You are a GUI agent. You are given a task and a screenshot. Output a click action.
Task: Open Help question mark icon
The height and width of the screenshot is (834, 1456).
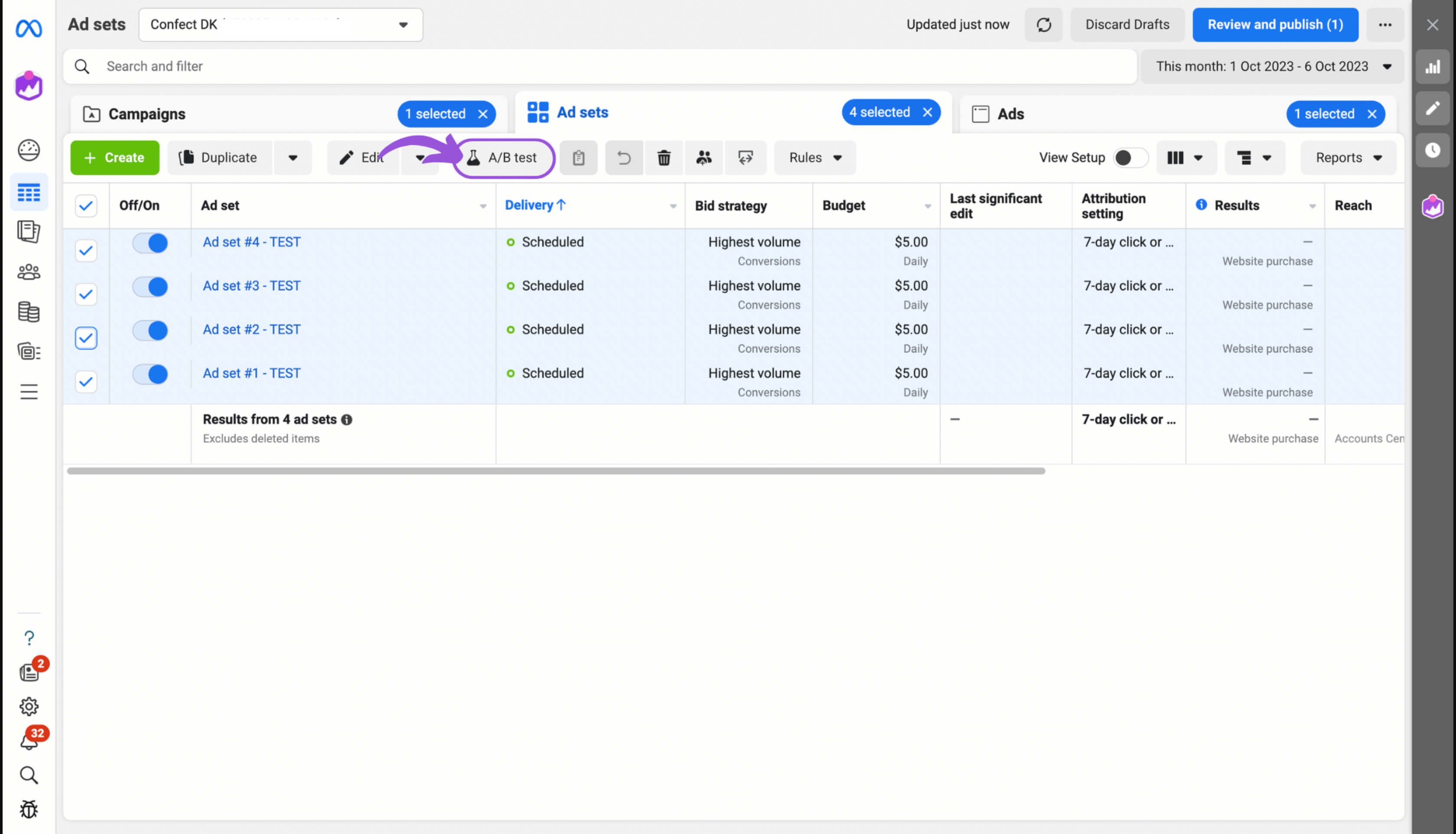[x=29, y=638]
